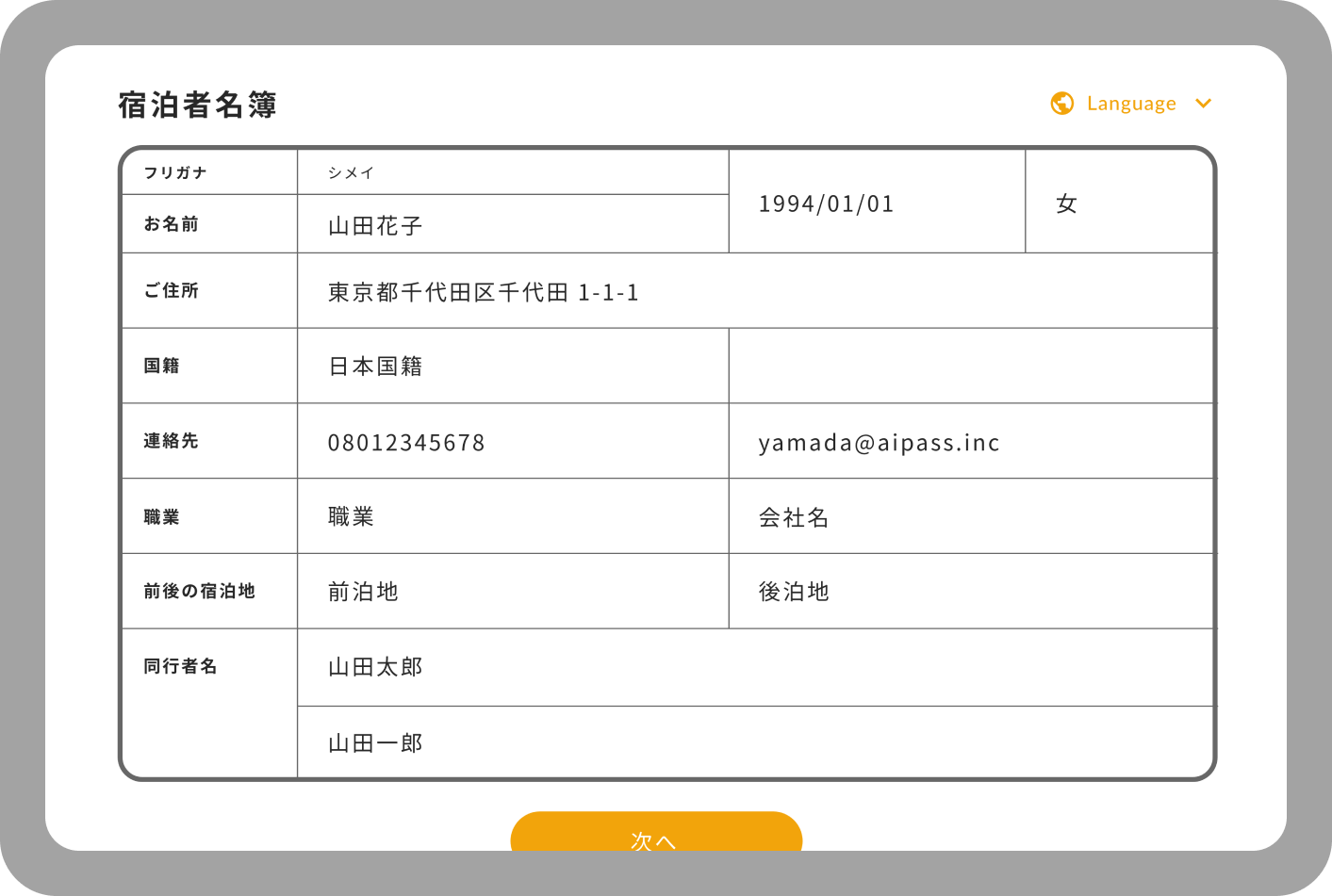Open the Language dropdown chevron
Viewport: 1332px width, 896px height.
pos(1204,104)
